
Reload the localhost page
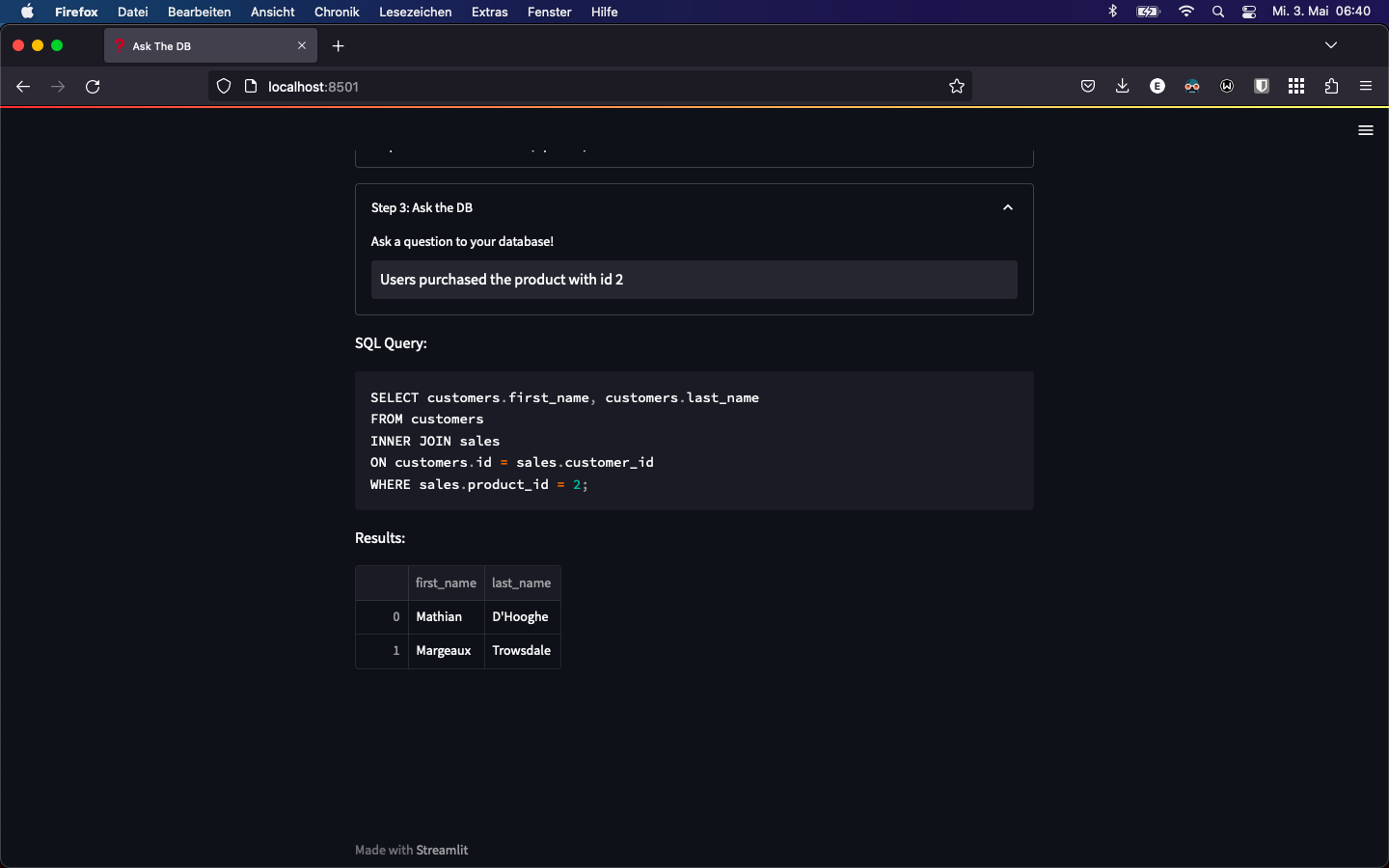pyautogui.click(x=93, y=87)
